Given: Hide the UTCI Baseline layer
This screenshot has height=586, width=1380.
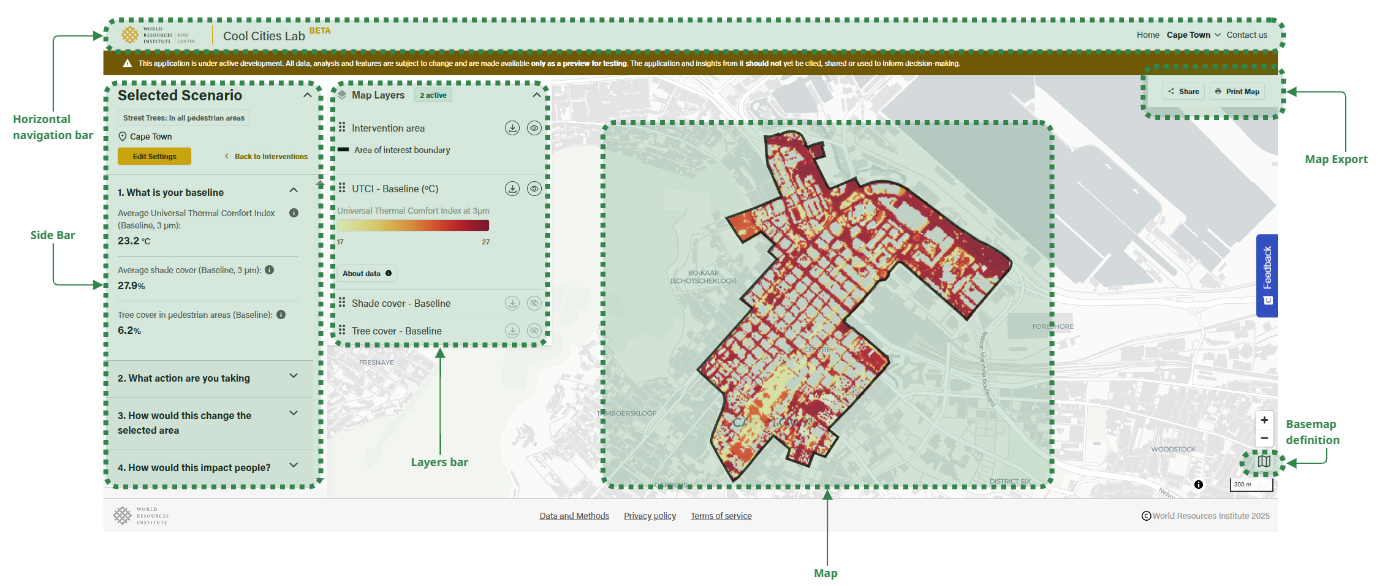Looking at the screenshot, I should click(x=534, y=188).
